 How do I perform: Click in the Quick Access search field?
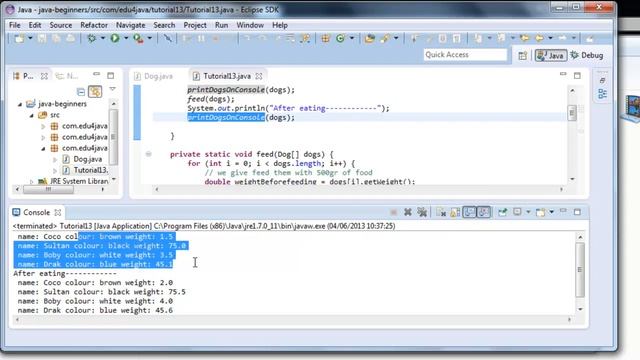click(x=465, y=55)
